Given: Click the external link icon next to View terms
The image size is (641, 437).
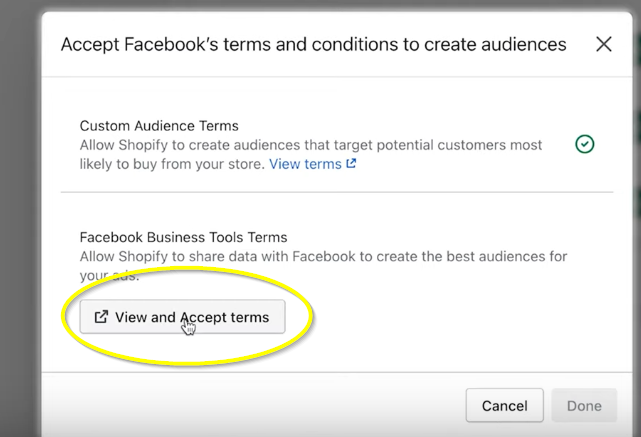Looking at the screenshot, I should click(351, 164).
